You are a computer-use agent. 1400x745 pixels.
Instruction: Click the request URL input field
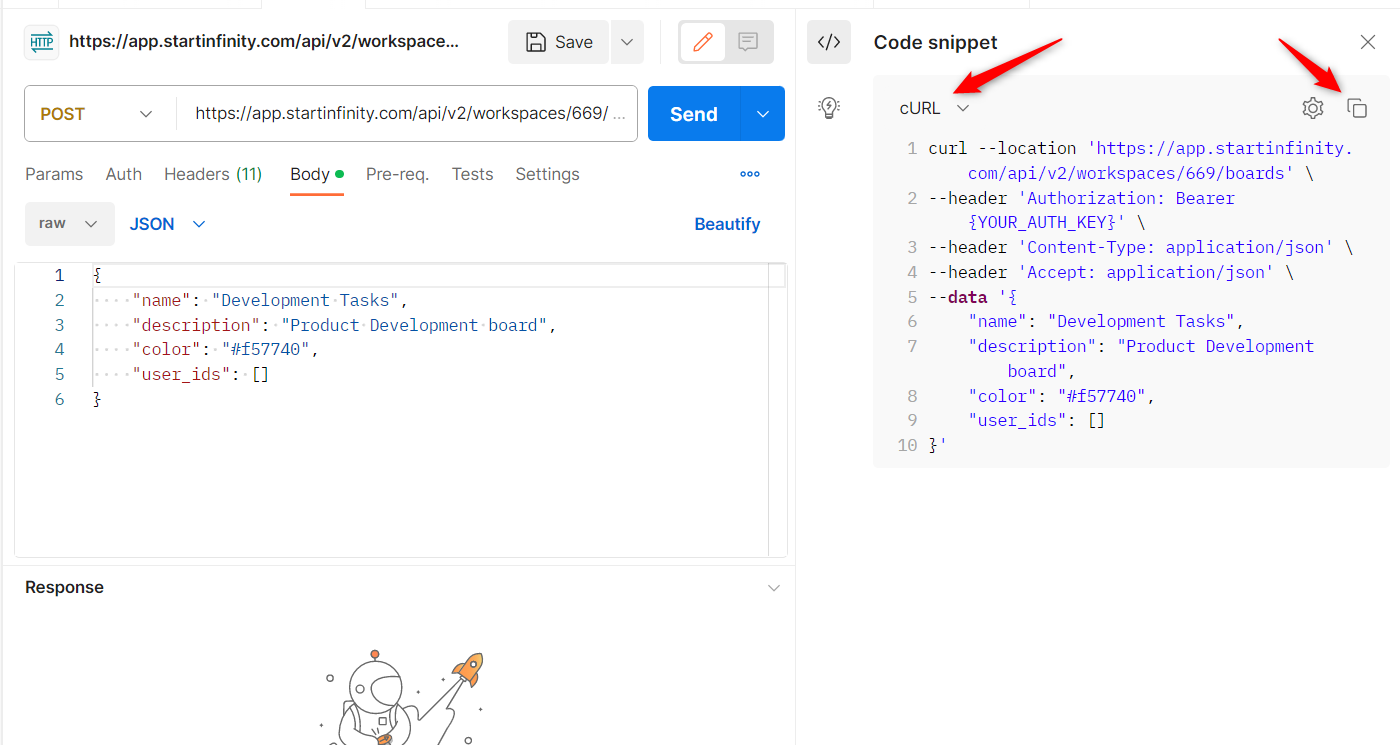tap(407, 114)
